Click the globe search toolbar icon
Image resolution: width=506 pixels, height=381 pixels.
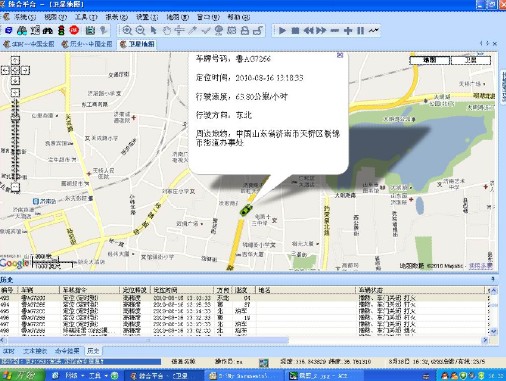[219, 31]
